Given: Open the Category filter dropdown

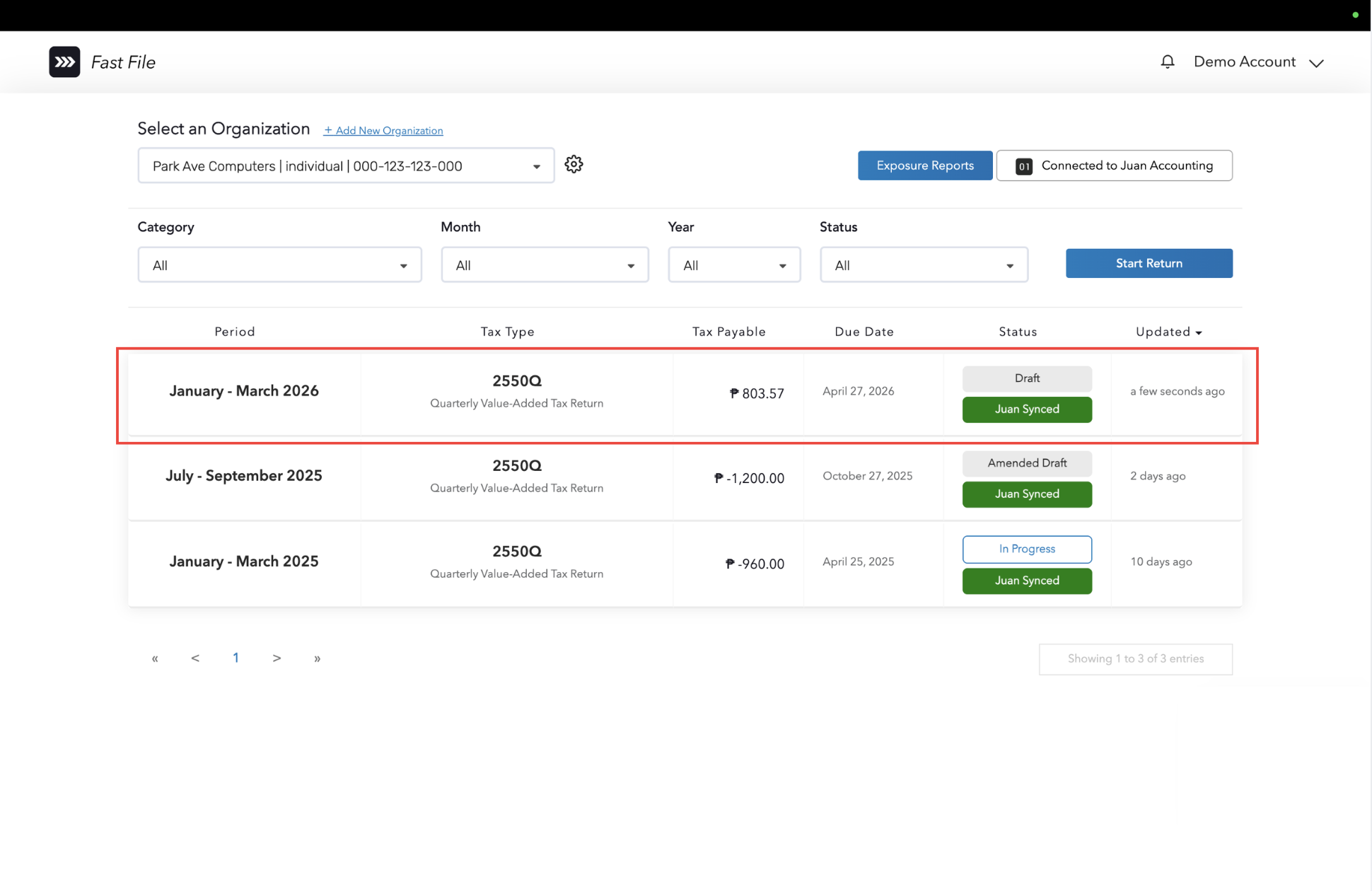Looking at the screenshot, I should click(x=279, y=265).
